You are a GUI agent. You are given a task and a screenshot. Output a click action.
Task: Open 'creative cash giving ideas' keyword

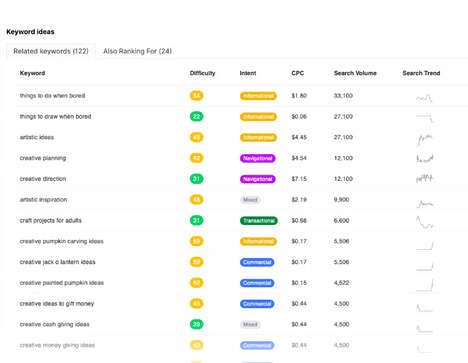[55, 324]
